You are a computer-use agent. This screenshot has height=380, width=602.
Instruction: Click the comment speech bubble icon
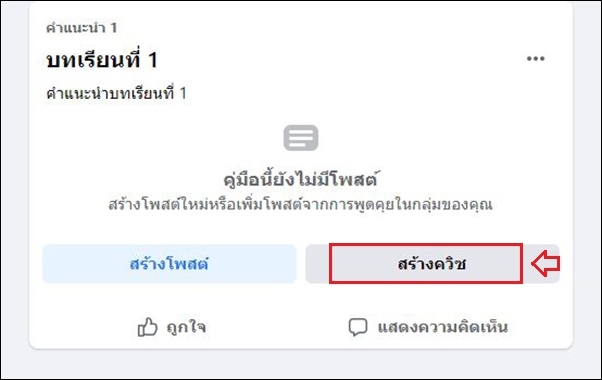[358, 327]
